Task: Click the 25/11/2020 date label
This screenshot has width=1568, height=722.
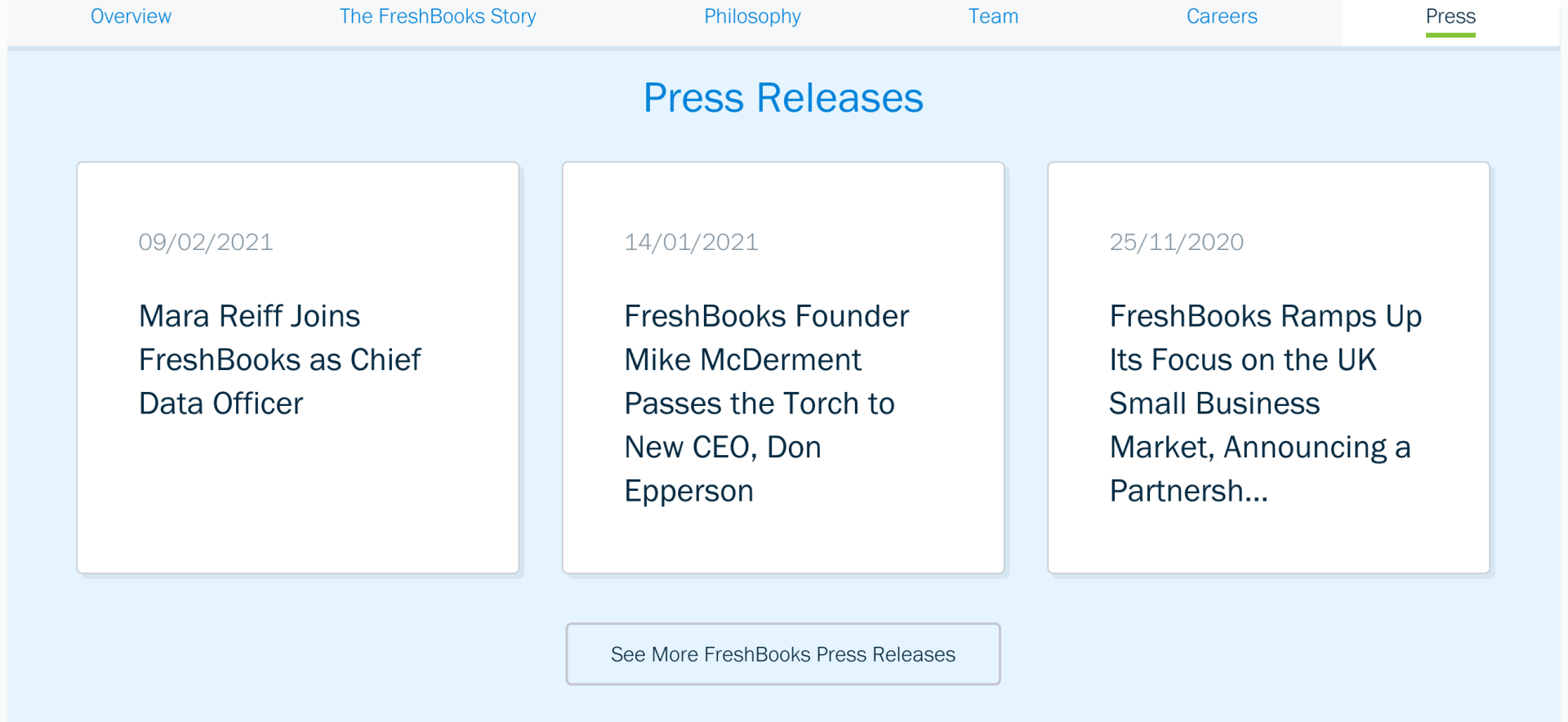Action: click(x=1176, y=242)
